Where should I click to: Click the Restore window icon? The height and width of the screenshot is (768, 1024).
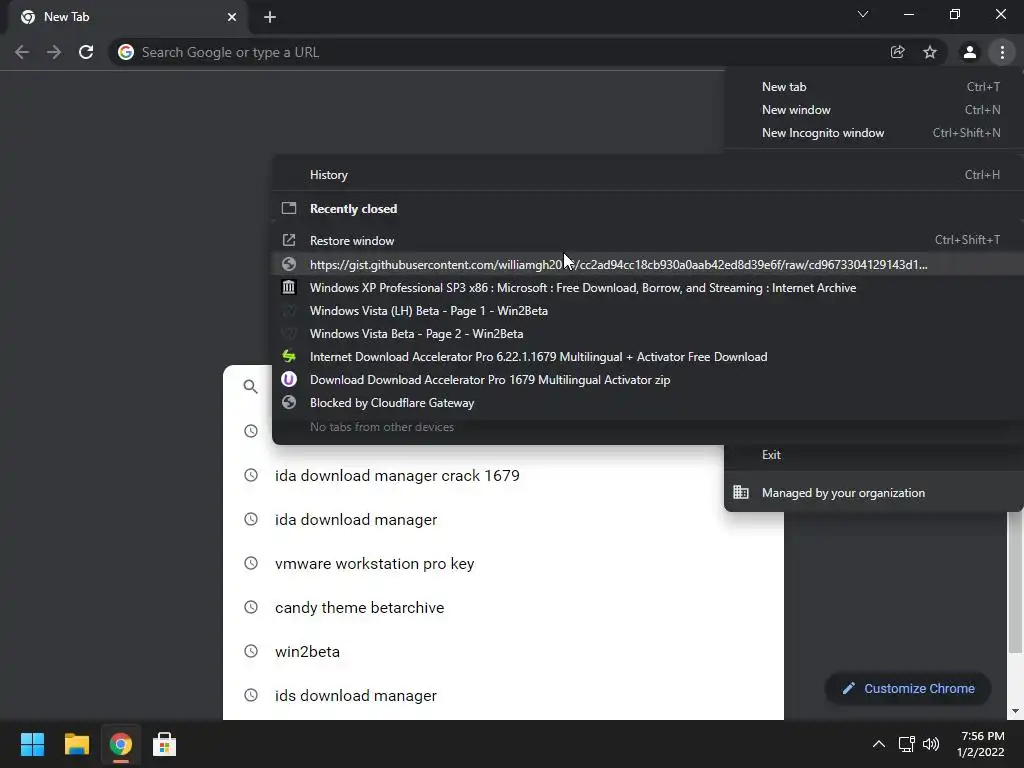pos(289,240)
